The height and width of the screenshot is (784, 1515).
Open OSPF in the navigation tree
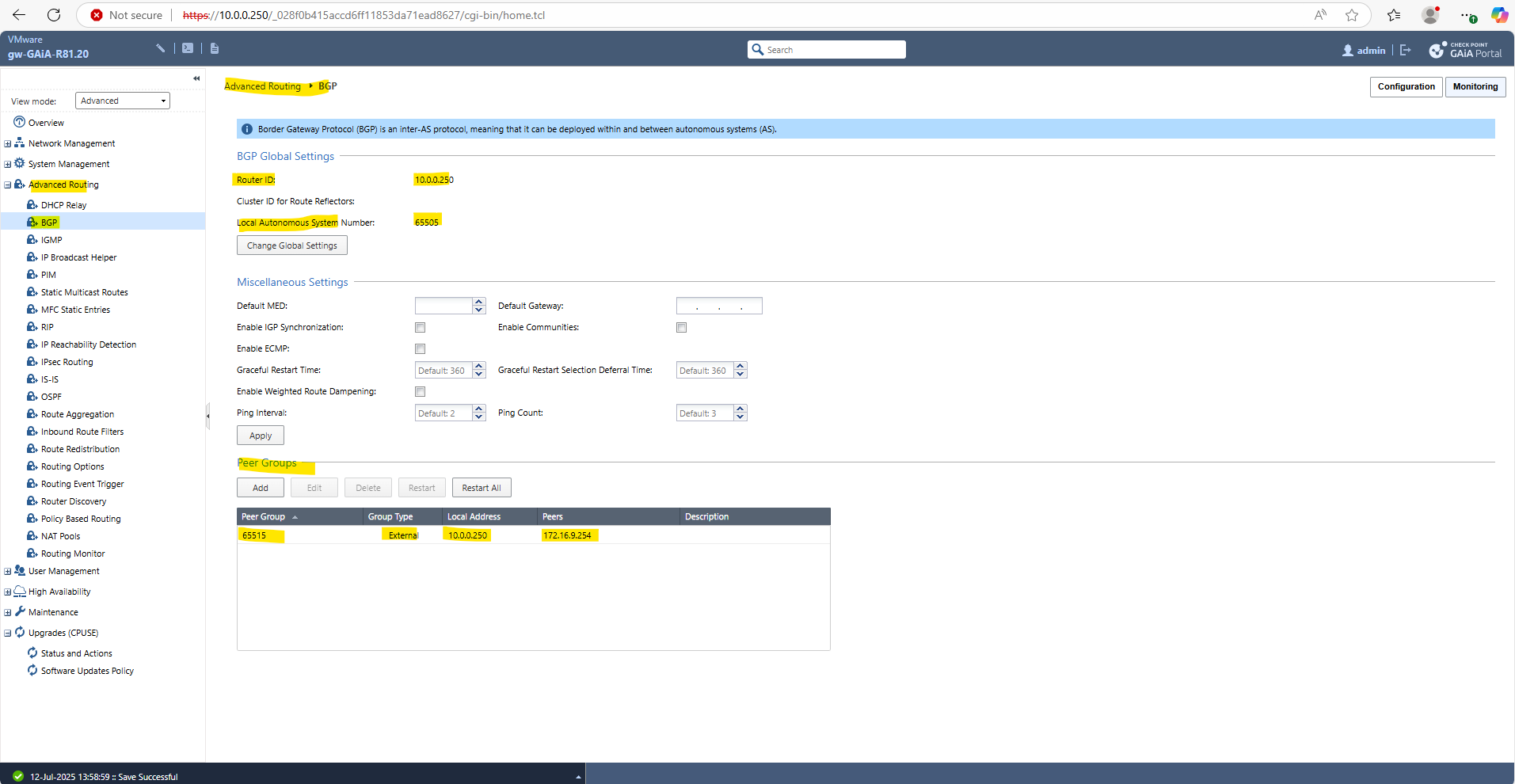coord(51,397)
